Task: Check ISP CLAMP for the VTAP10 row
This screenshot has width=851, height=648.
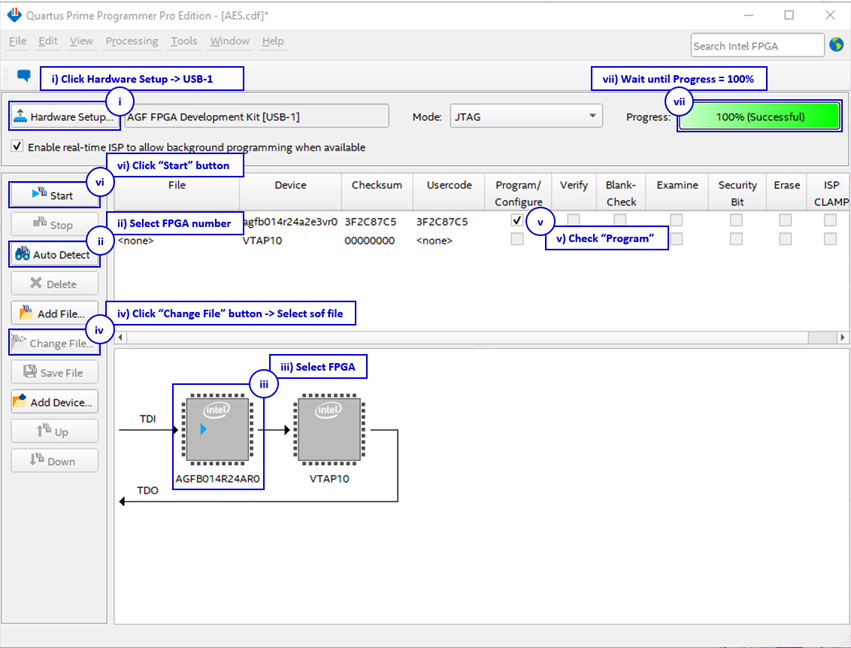Action: [x=830, y=239]
